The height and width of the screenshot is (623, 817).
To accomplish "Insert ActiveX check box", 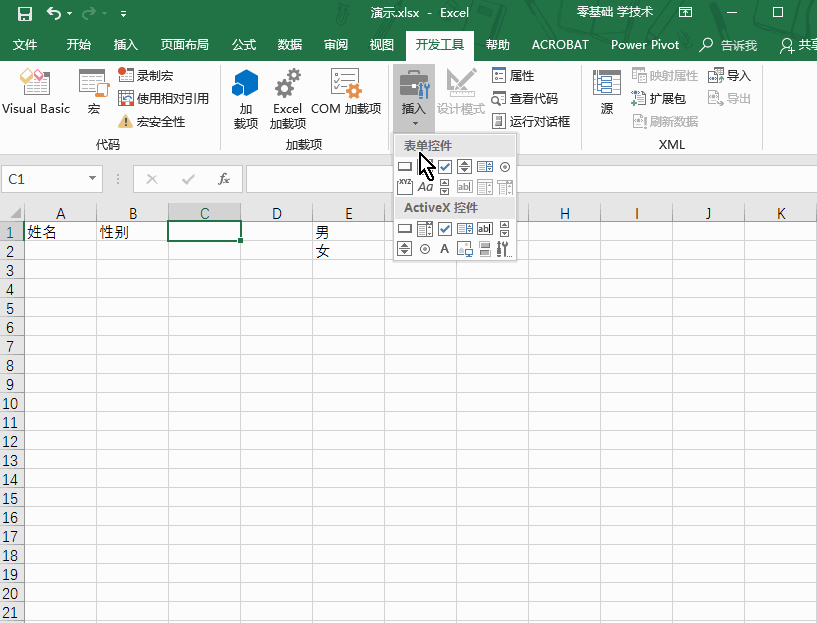I will 445,229.
